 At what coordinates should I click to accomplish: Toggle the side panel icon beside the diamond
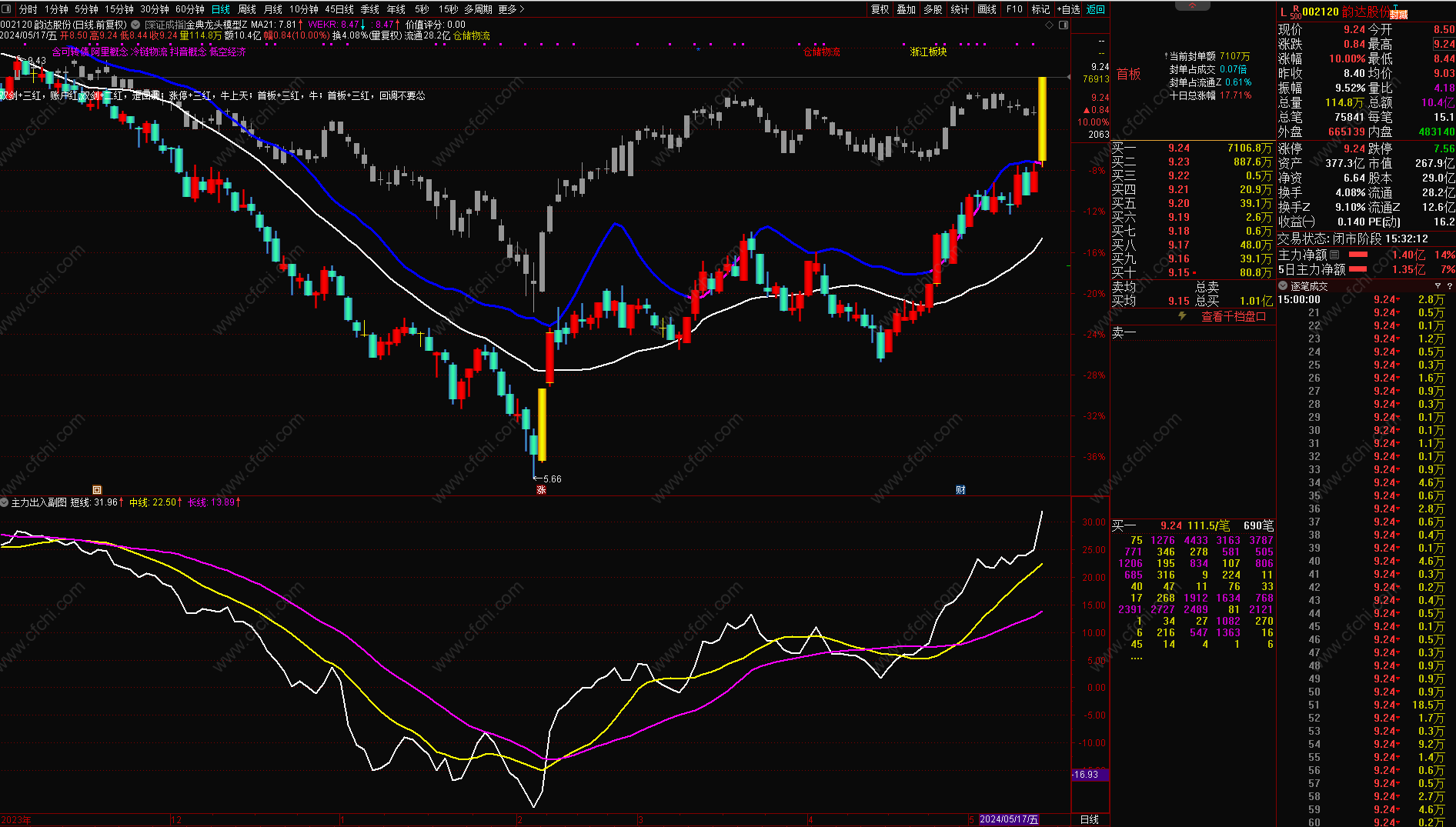1064,25
